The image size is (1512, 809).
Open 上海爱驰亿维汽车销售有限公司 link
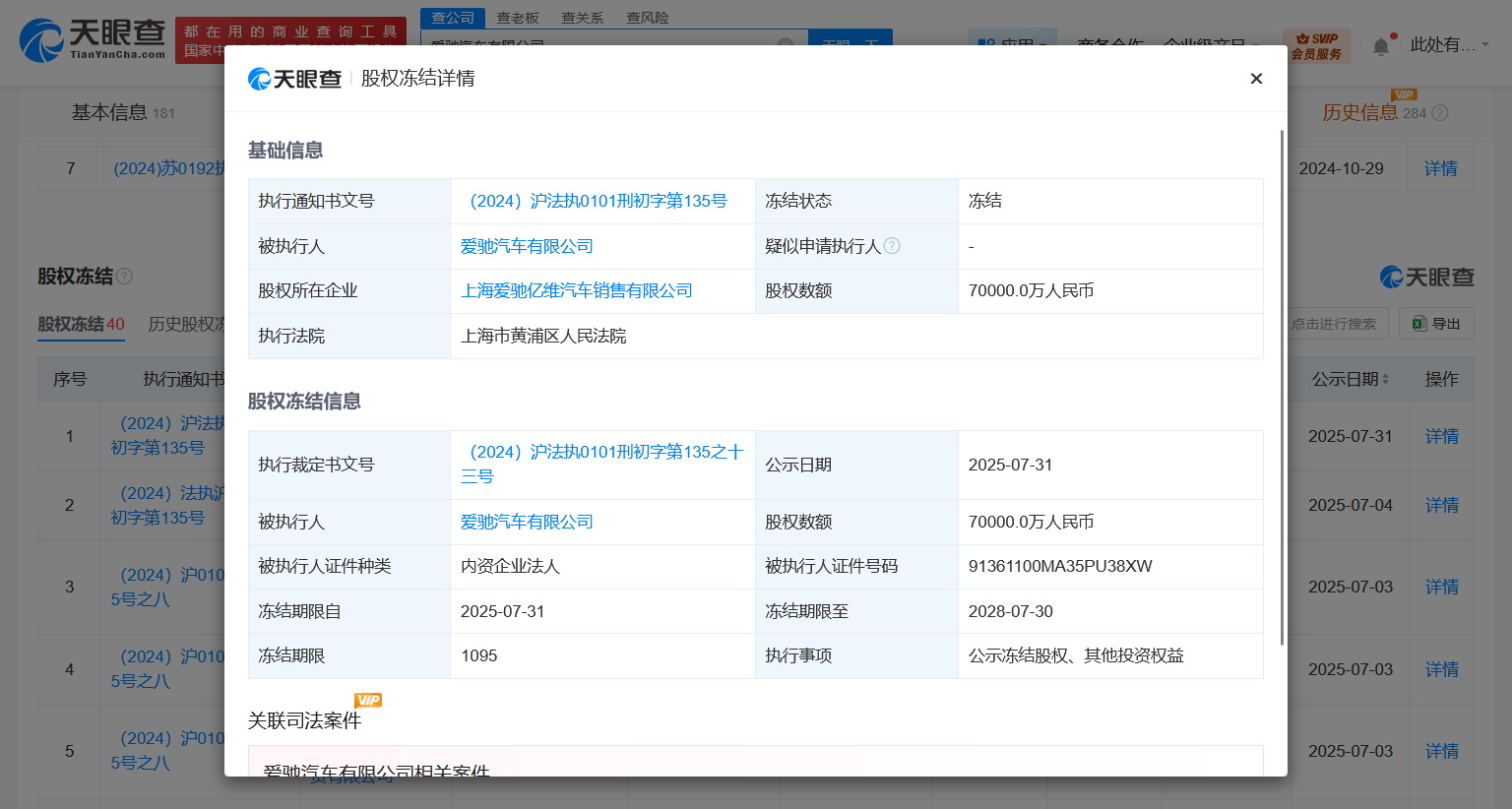click(577, 291)
